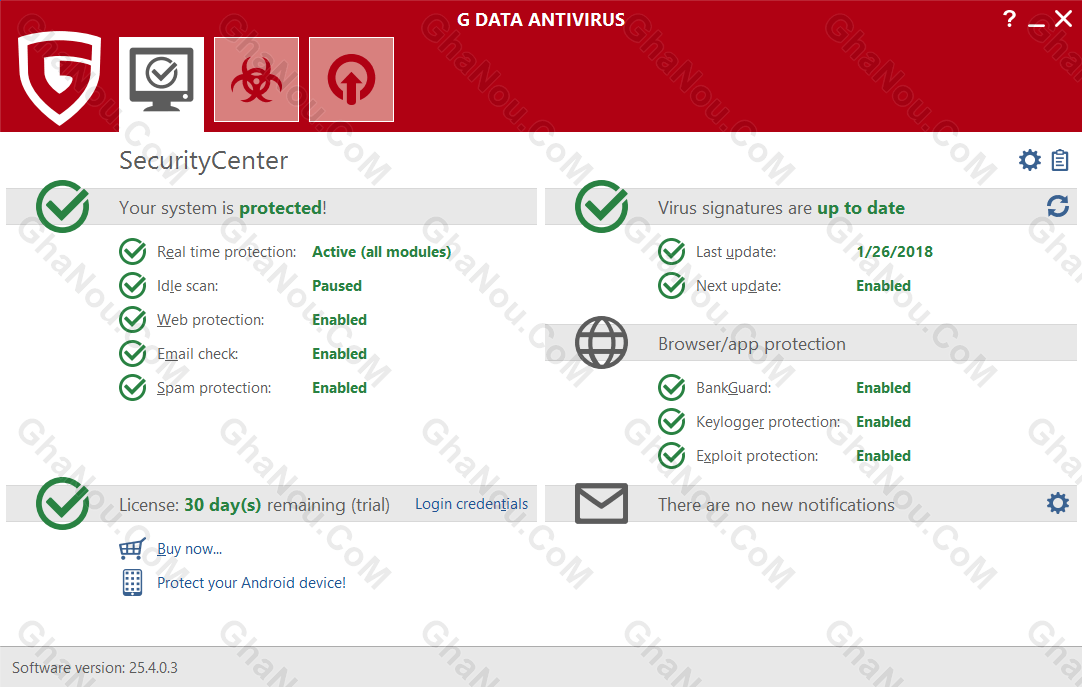Viewport: 1082px width, 687px height.
Task: Open Web protection options
Action: point(210,319)
